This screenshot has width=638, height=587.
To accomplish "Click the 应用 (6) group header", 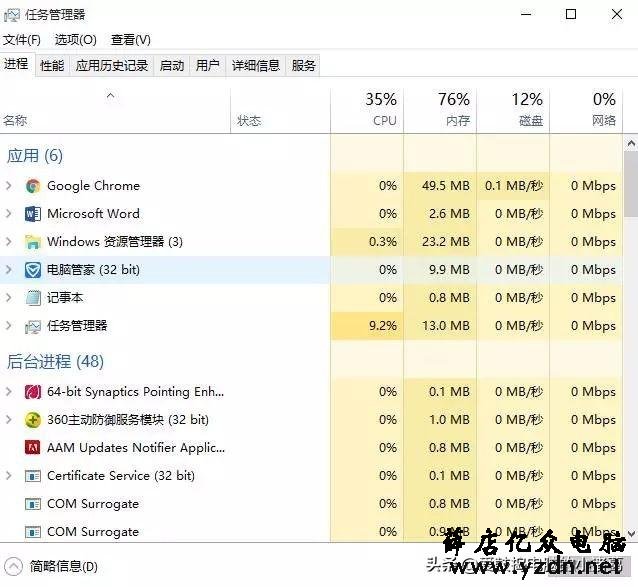I will click(35, 156).
